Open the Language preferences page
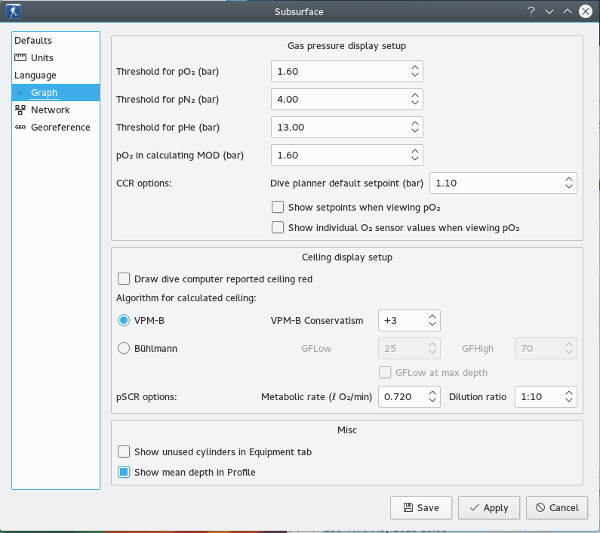Image resolution: width=600 pixels, height=533 pixels. pos(56,75)
